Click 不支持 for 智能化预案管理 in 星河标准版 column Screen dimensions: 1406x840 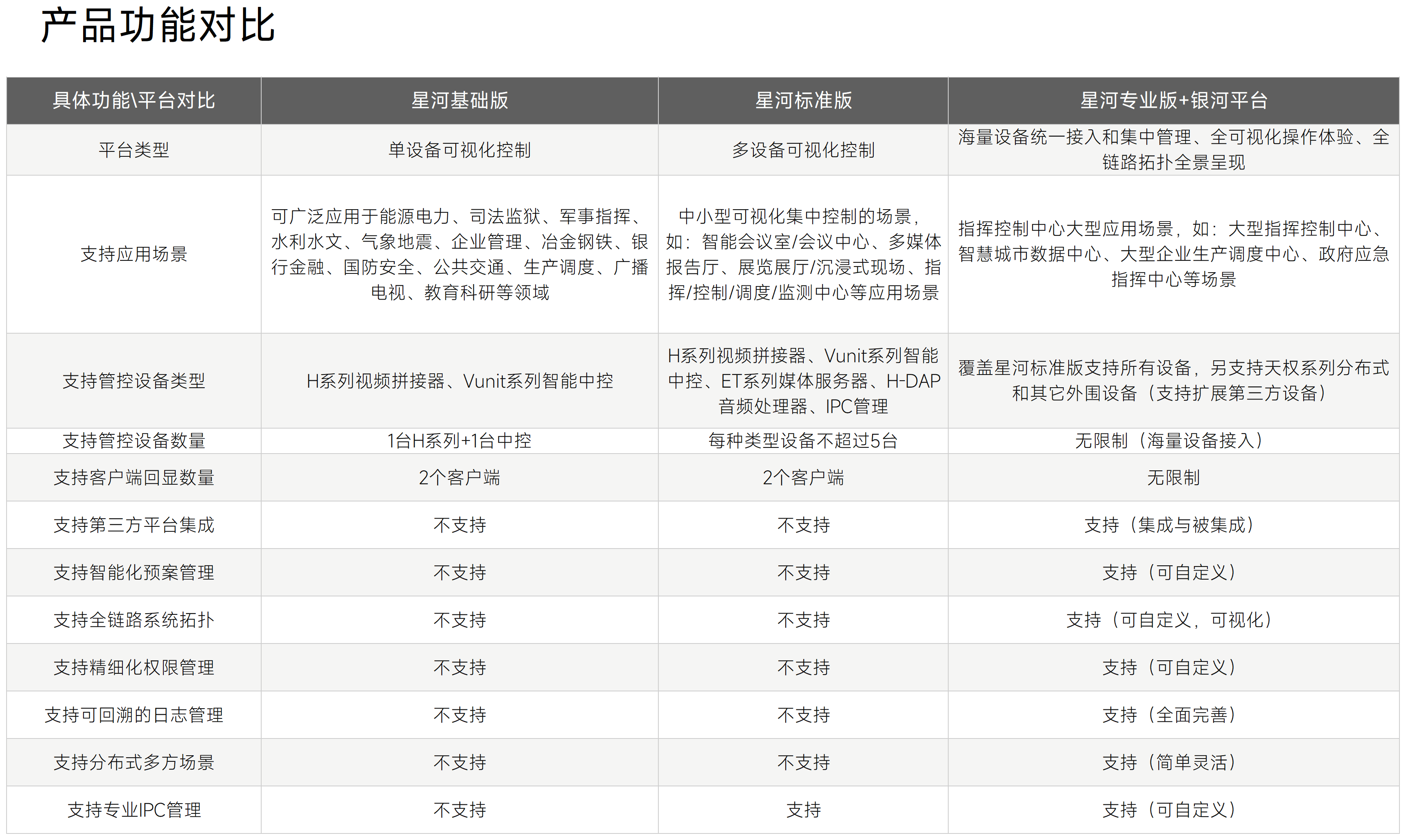[x=803, y=573]
